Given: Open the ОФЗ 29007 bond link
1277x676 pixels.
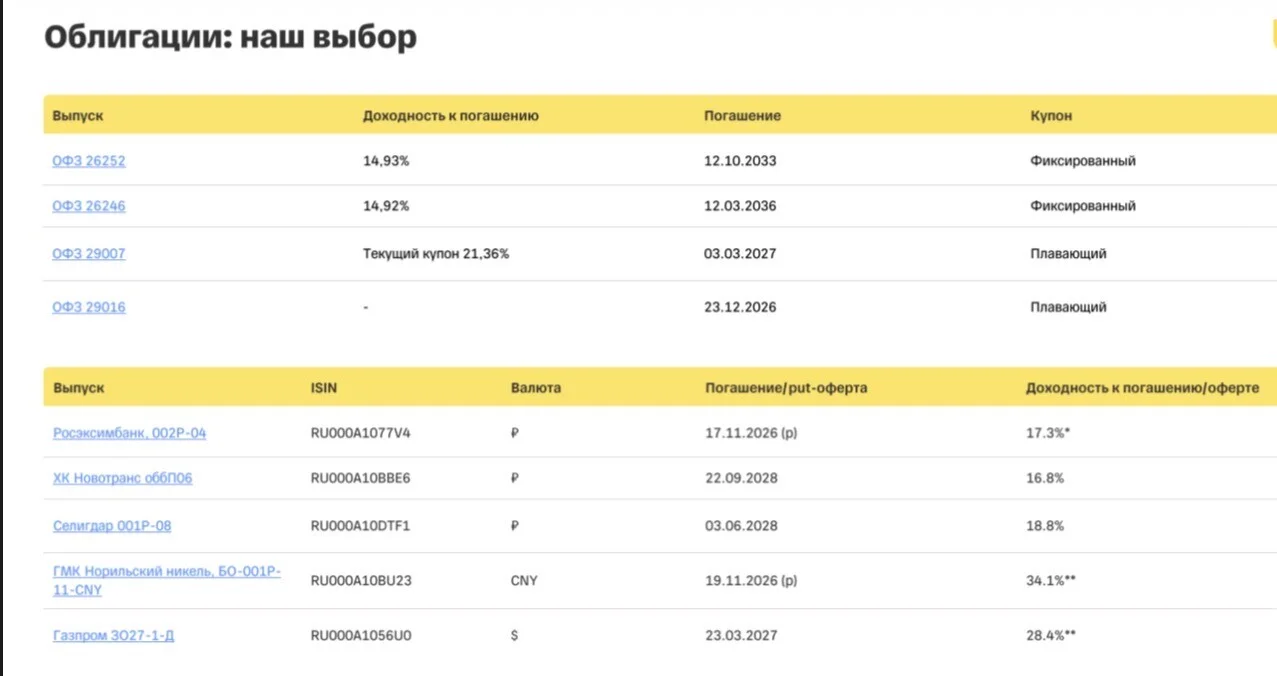Looking at the screenshot, I should pos(89,254).
